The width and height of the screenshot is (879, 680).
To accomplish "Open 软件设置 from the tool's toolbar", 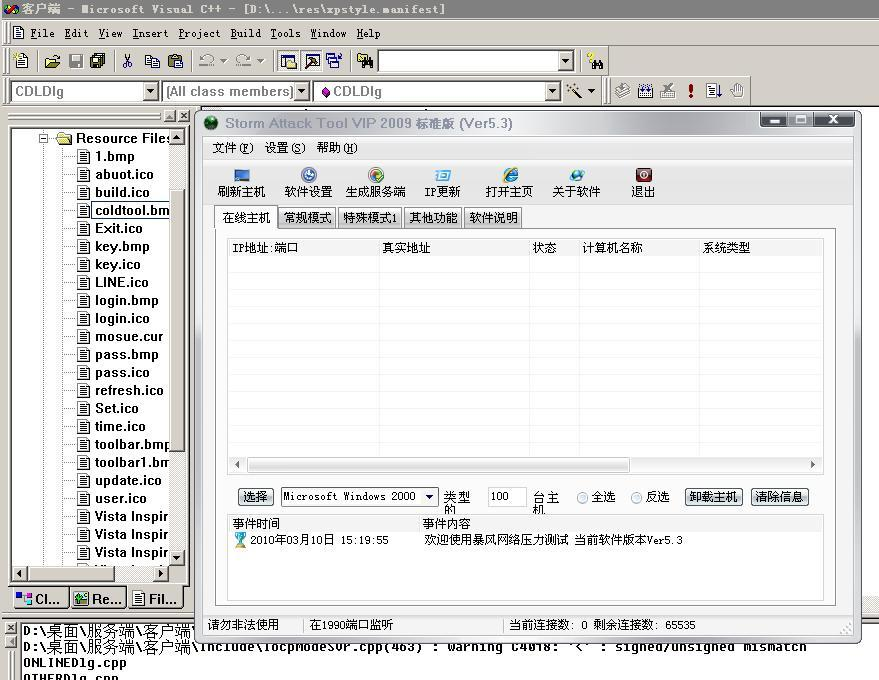I will 308,183.
